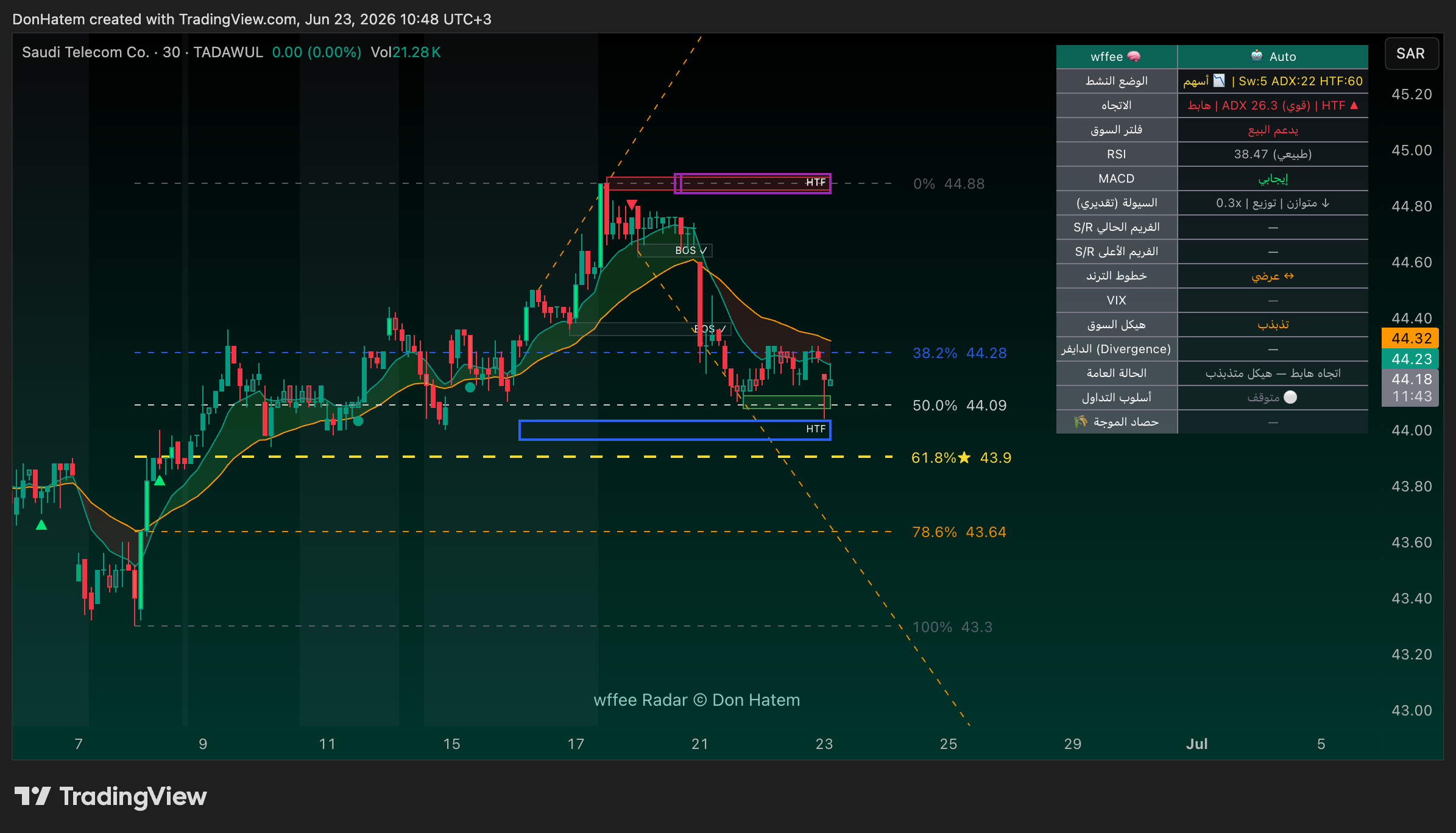This screenshot has width=1456, height=833.
Task: Click the Saudi Telecom Co. symbol title
Action: tap(85, 52)
